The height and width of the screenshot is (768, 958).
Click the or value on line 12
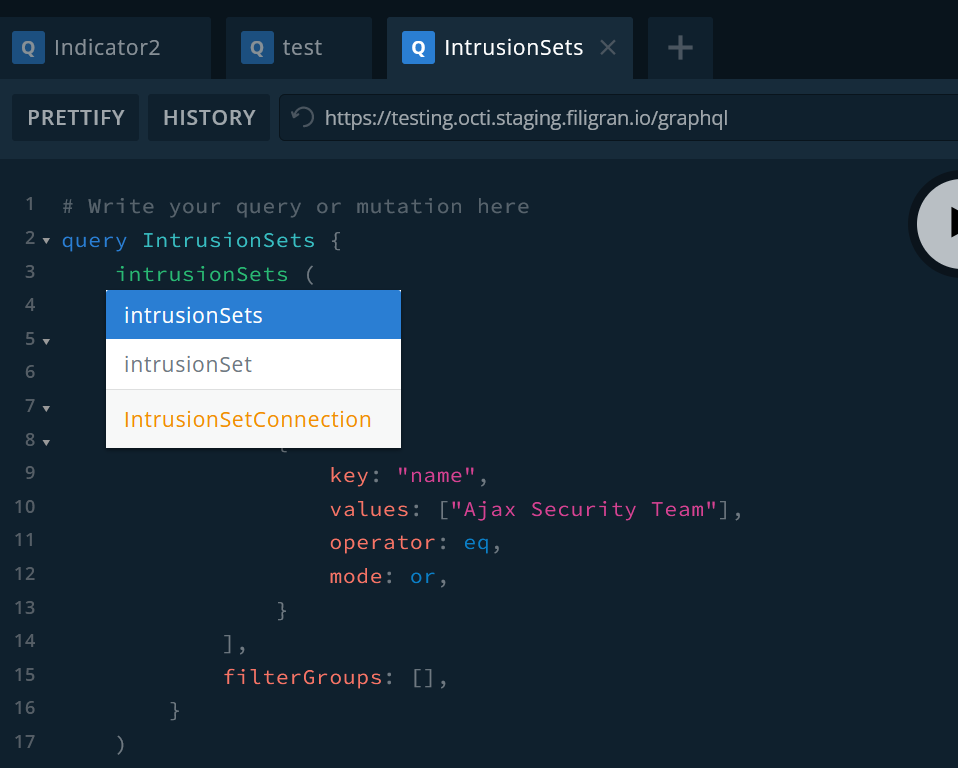(x=422, y=576)
